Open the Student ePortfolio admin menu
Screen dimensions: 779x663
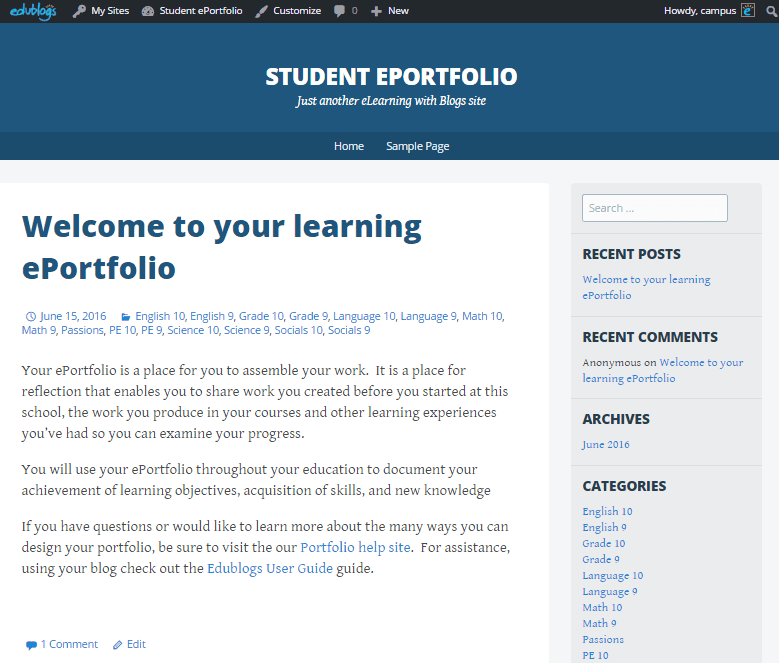201,11
